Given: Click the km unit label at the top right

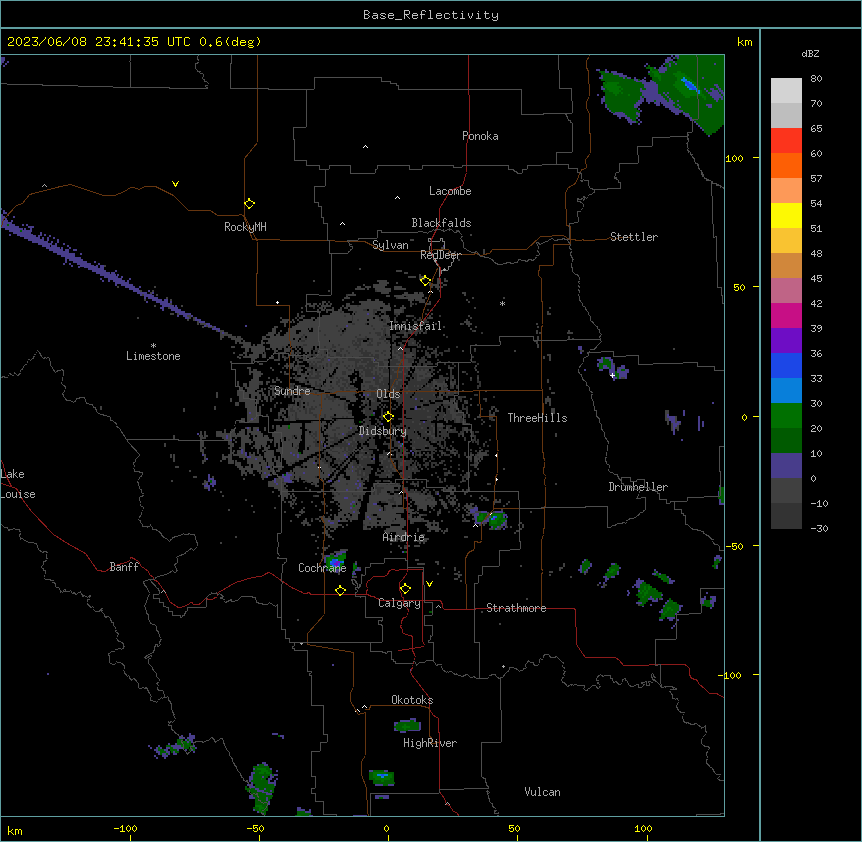Looking at the screenshot, I should tap(745, 42).
